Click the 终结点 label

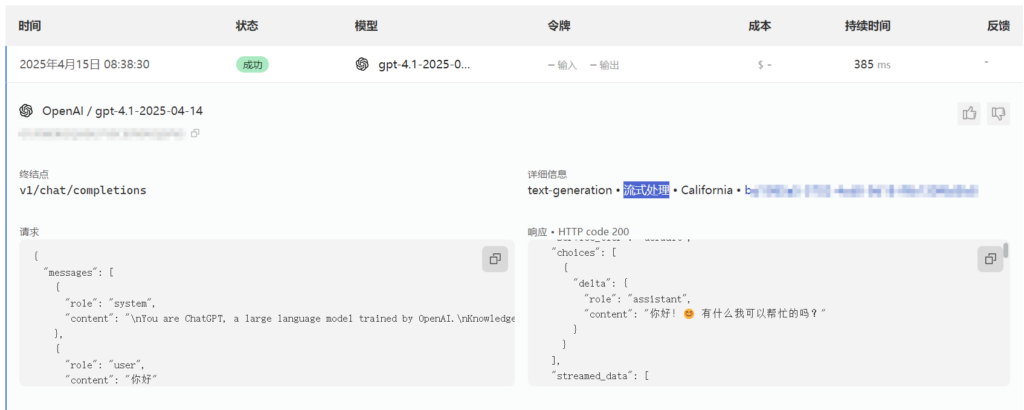[x=33, y=174]
